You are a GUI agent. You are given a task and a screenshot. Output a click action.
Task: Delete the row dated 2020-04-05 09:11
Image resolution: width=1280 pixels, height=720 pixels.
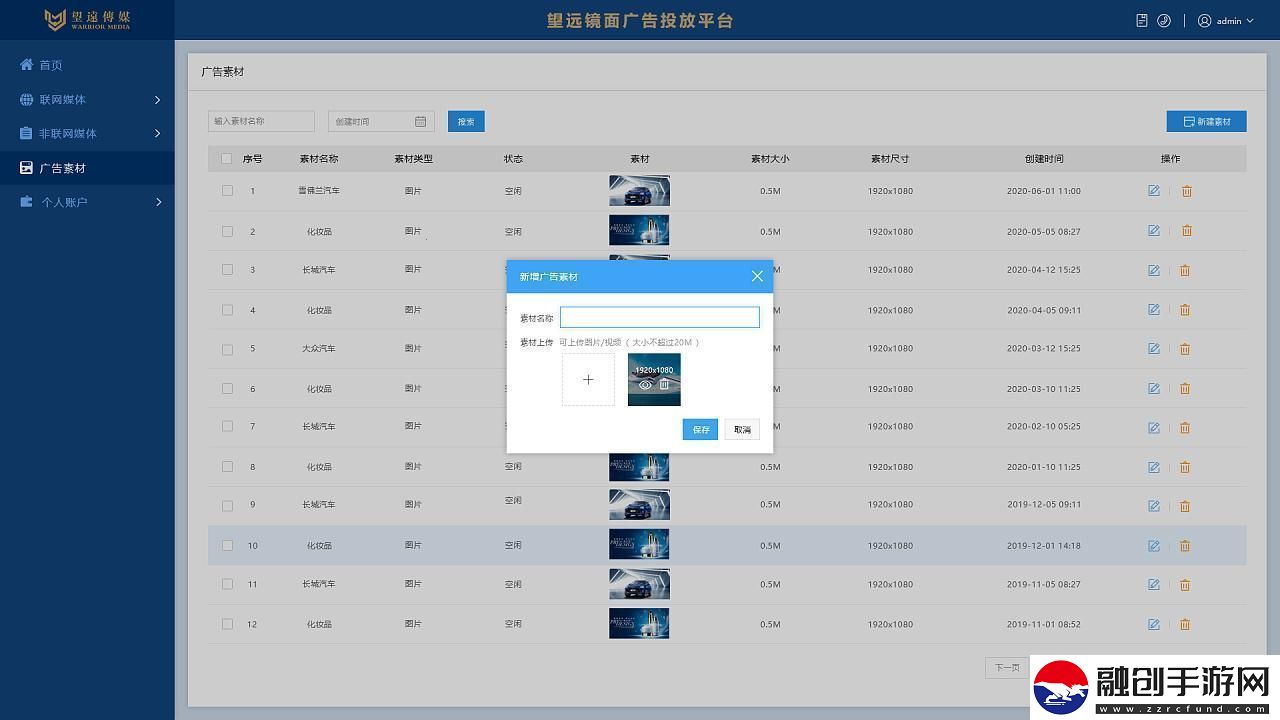(1185, 310)
